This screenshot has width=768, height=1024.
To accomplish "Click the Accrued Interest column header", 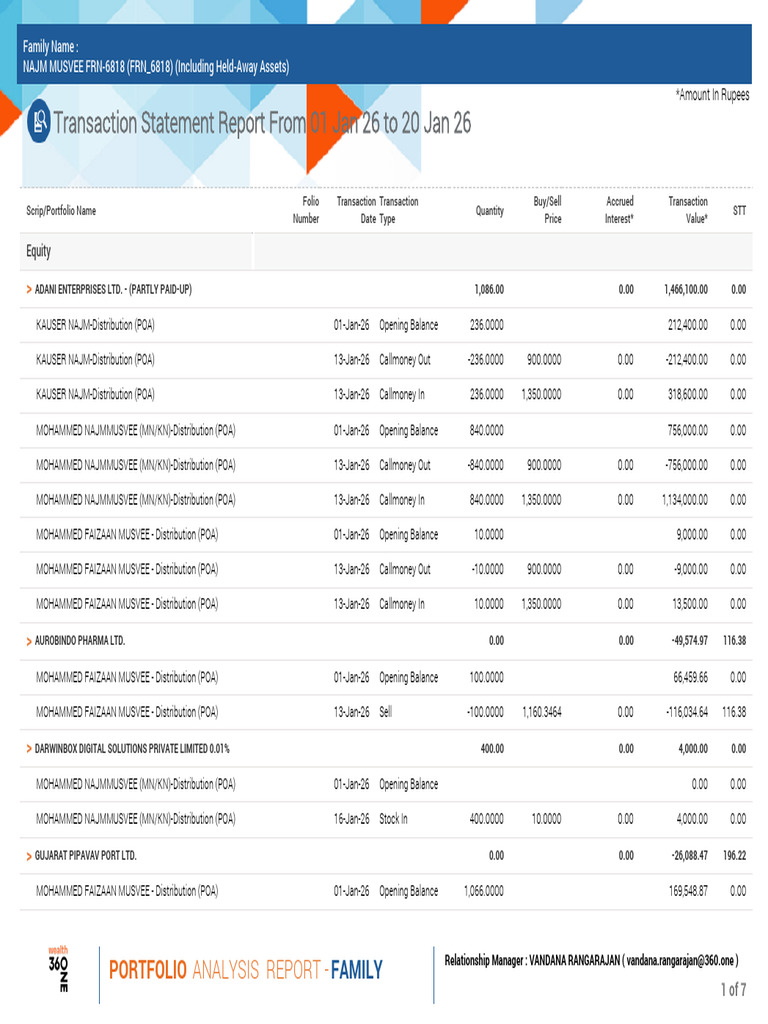I will click(x=619, y=210).
